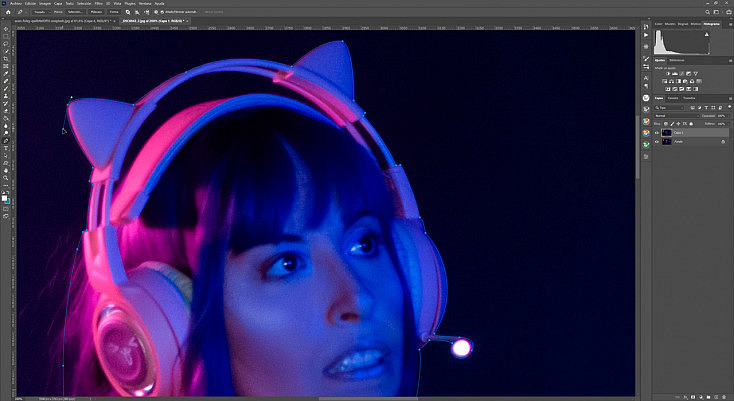
Task: Open the Ayuda menu
Action: (159, 4)
